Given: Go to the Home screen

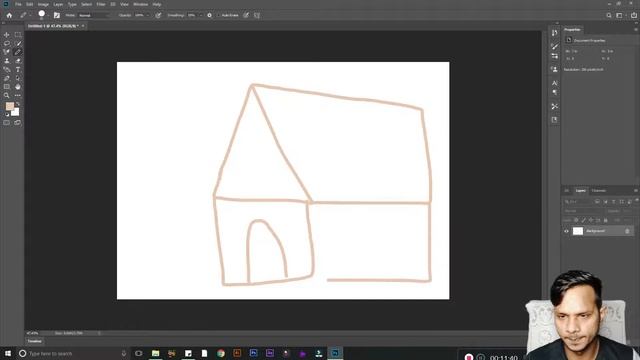Looking at the screenshot, I should [x=9, y=16].
